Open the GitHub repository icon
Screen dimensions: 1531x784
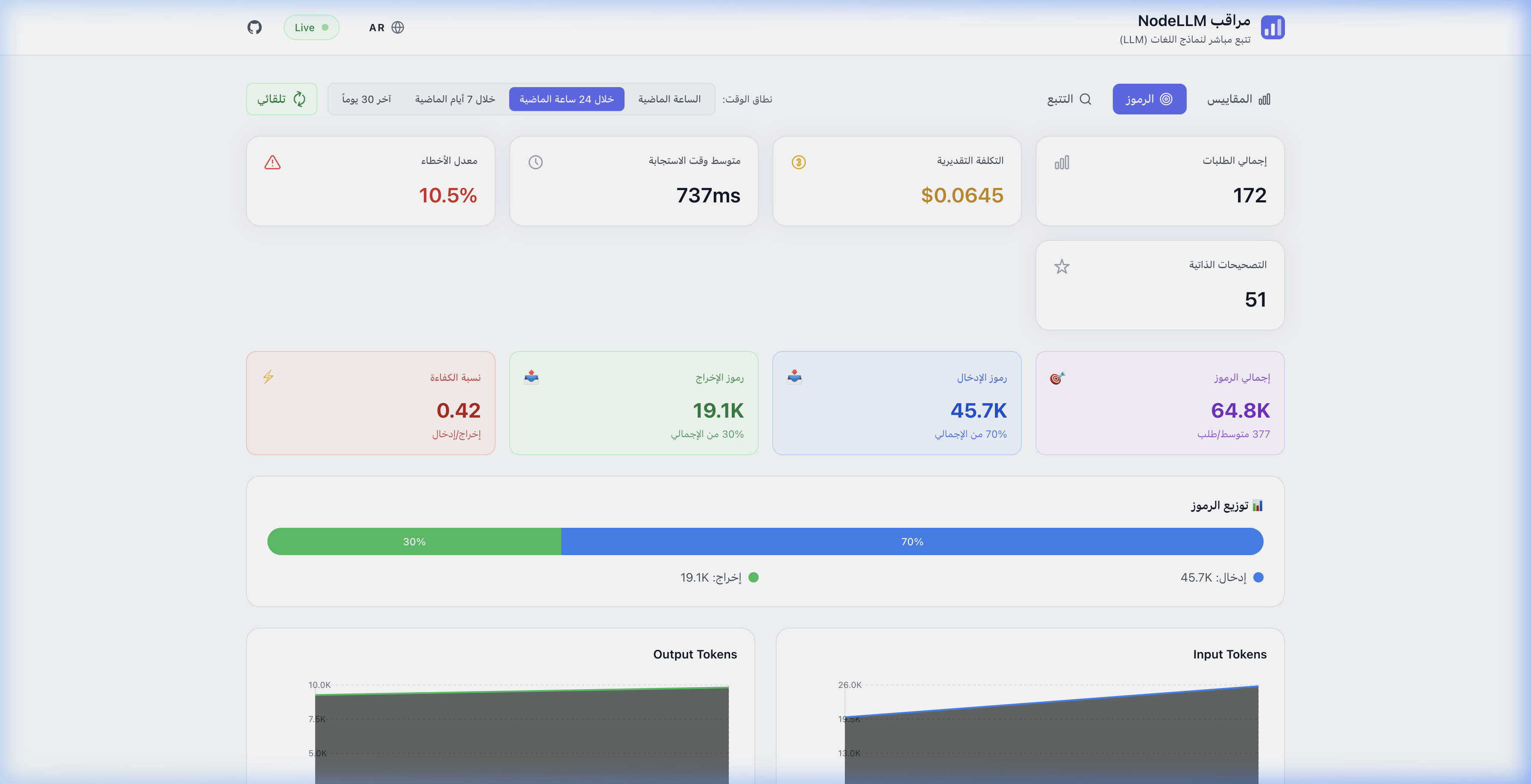pyautogui.click(x=254, y=27)
